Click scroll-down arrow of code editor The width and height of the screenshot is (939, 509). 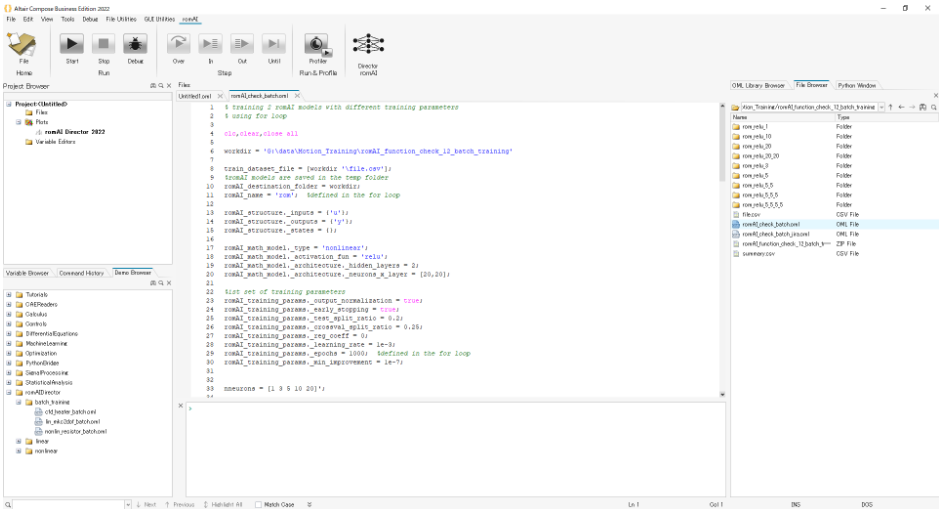pyautogui.click(x=722, y=395)
